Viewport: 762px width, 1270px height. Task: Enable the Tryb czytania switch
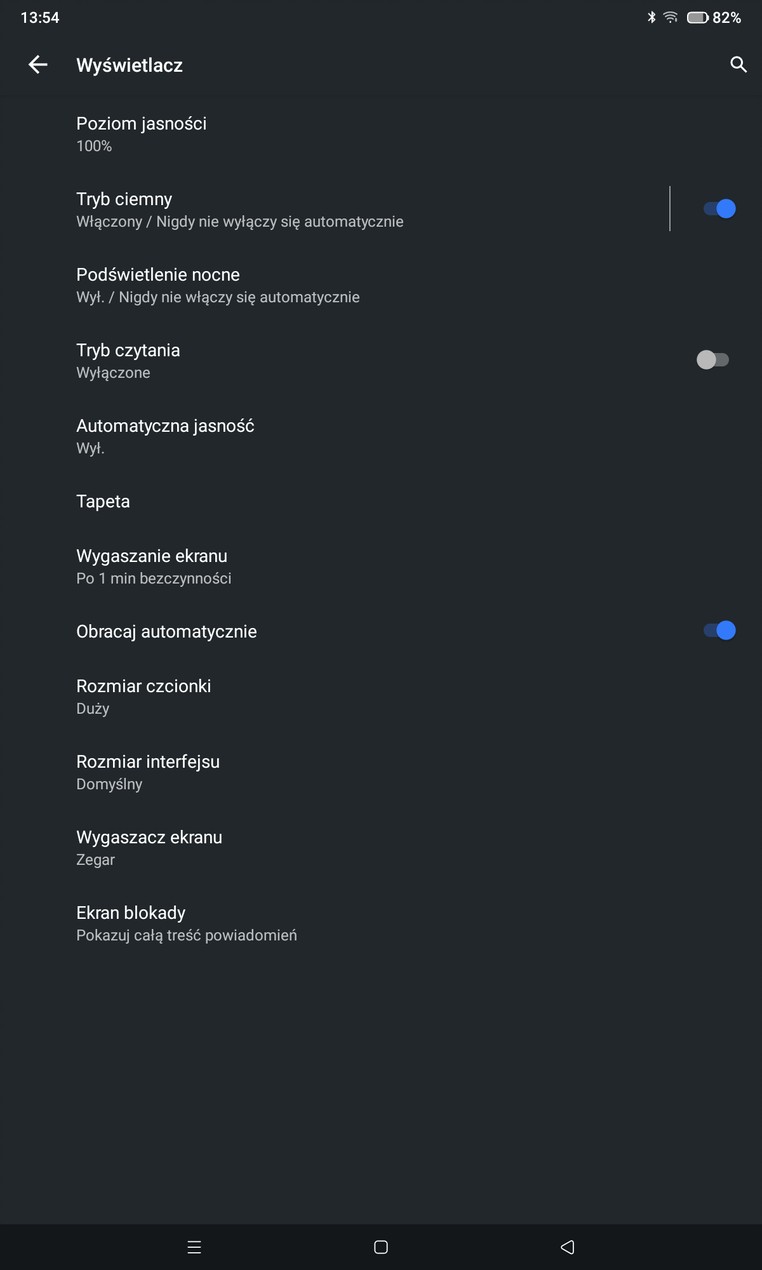click(713, 360)
